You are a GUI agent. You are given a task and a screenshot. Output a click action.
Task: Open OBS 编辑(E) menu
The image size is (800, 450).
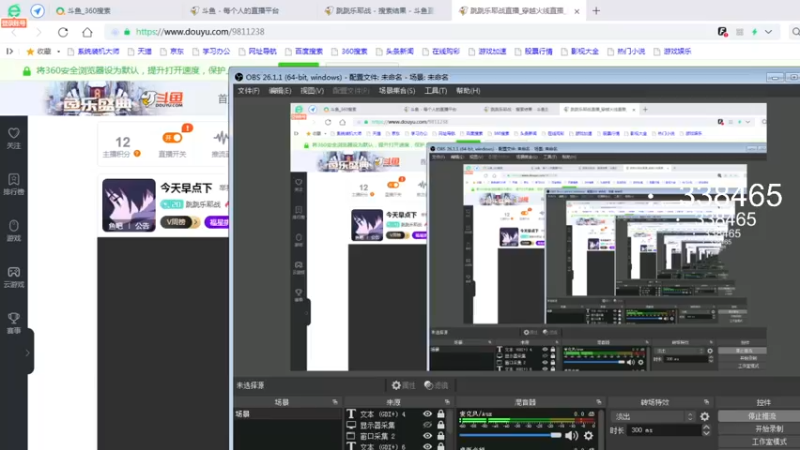tap(280, 91)
